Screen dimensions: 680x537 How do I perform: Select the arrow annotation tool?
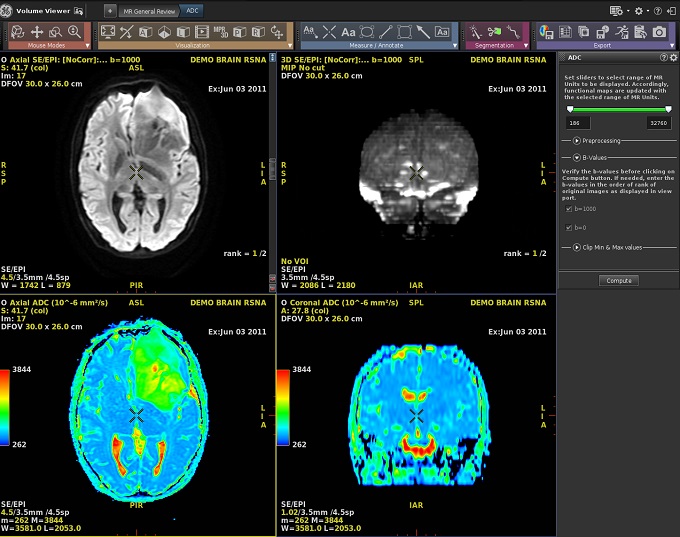point(424,32)
